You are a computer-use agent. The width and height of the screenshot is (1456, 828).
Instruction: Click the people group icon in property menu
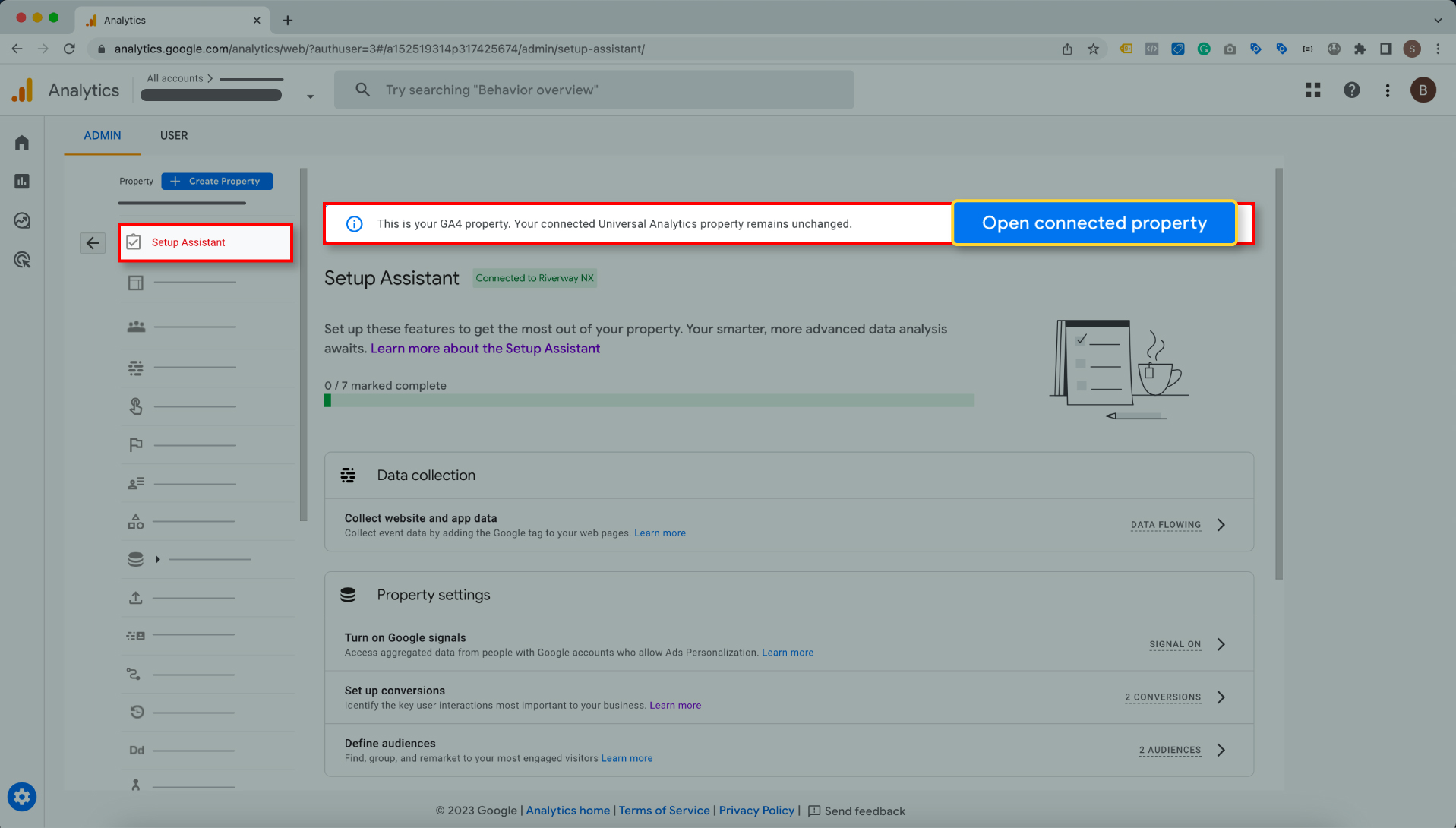pyautogui.click(x=136, y=327)
